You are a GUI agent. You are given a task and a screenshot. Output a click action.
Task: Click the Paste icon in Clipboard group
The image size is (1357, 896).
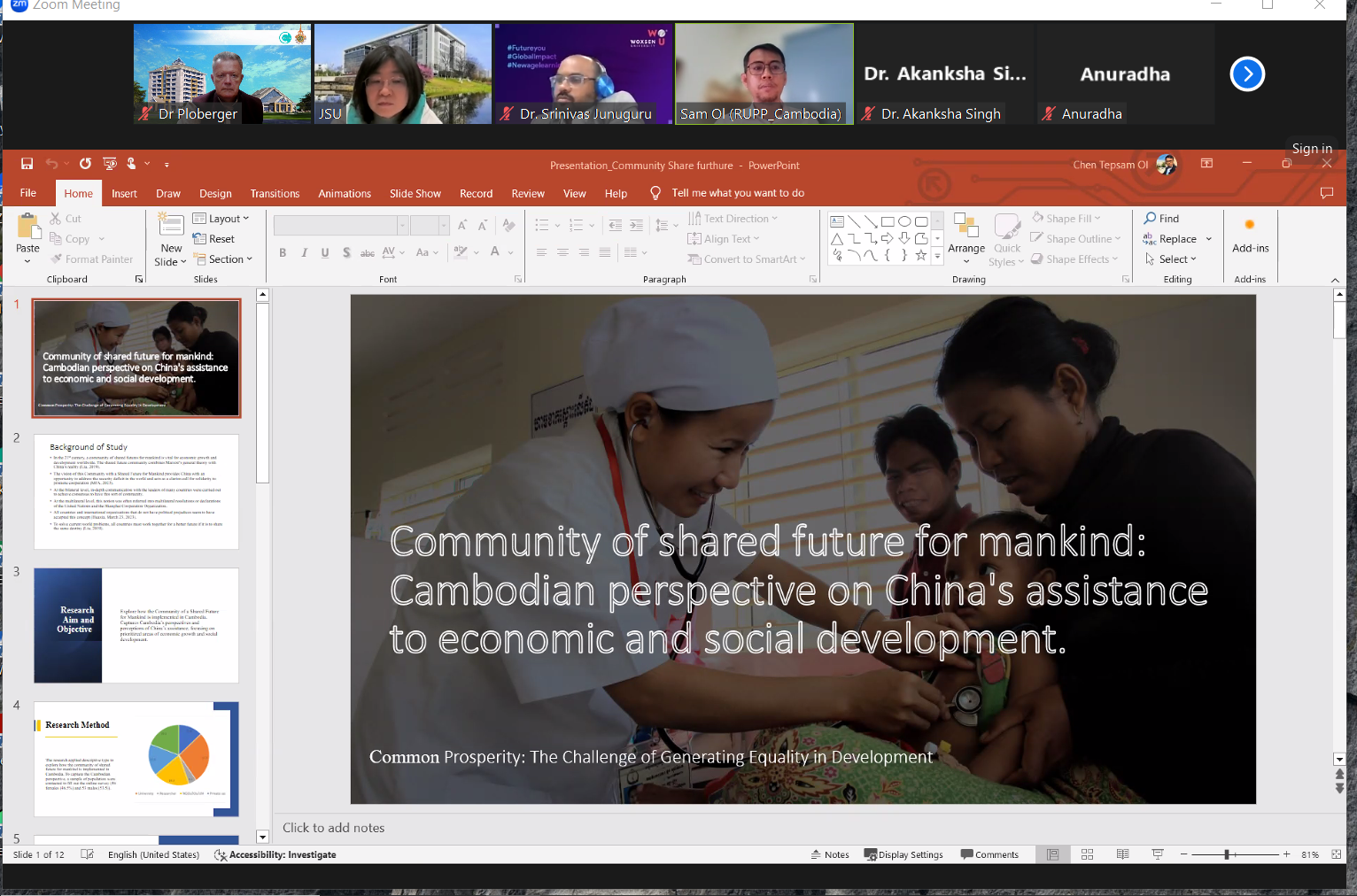click(x=27, y=229)
